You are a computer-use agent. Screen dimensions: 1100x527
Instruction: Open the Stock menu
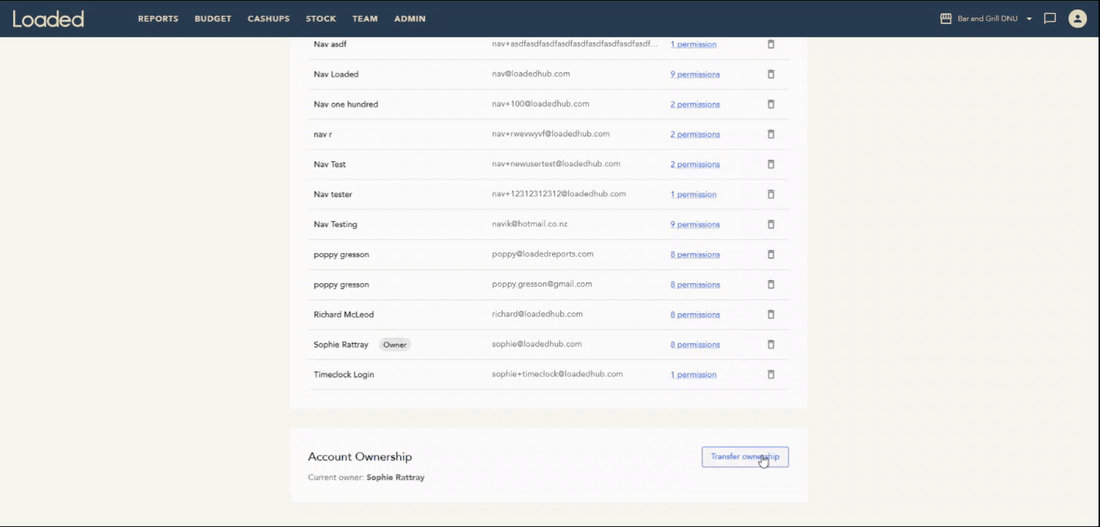coord(321,19)
